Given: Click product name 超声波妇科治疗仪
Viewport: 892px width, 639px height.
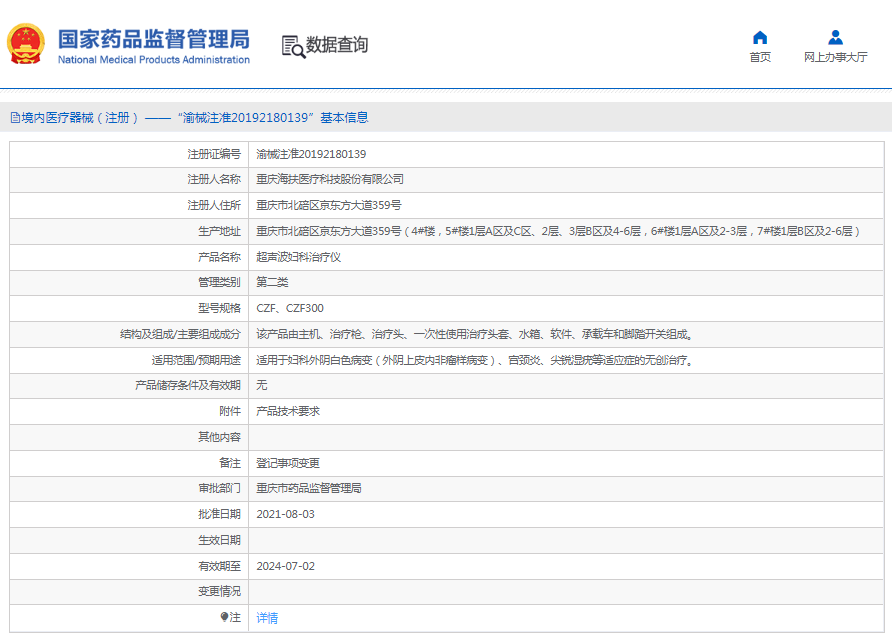Looking at the screenshot, I should (x=299, y=257).
